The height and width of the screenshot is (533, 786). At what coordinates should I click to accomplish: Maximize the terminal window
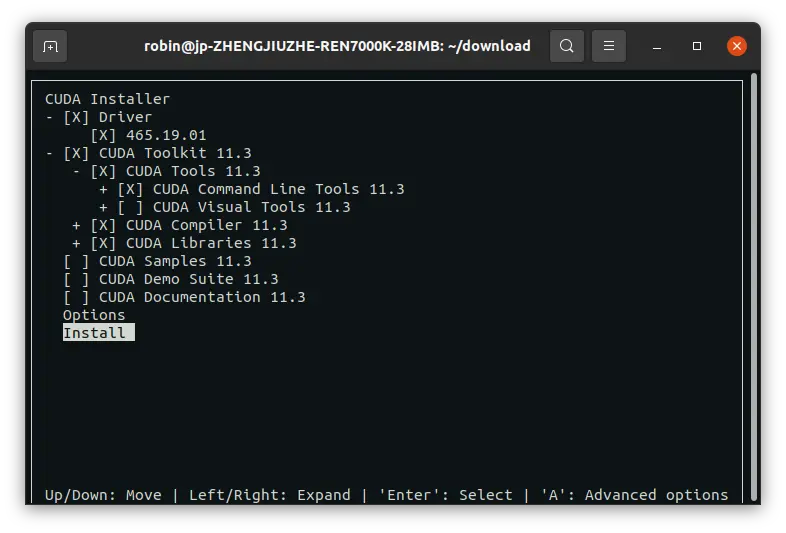pyautogui.click(x=697, y=46)
